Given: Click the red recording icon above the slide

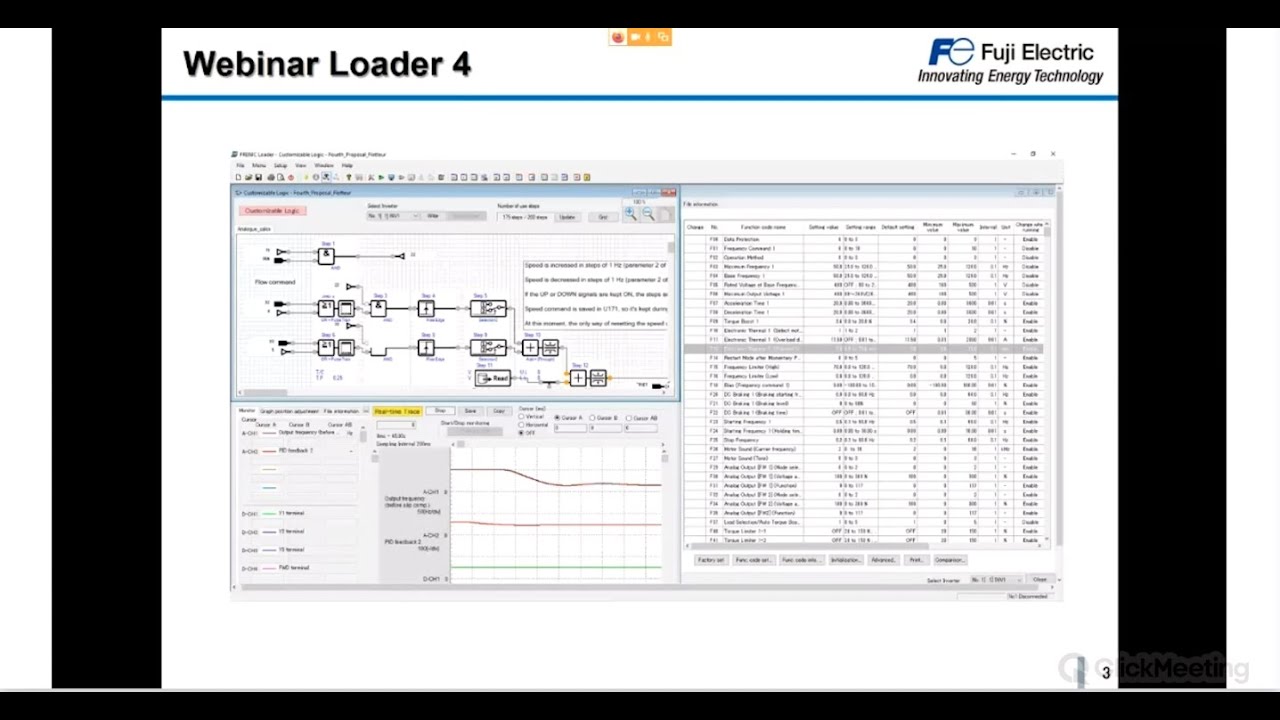Looking at the screenshot, I should (x=618, y=37).
